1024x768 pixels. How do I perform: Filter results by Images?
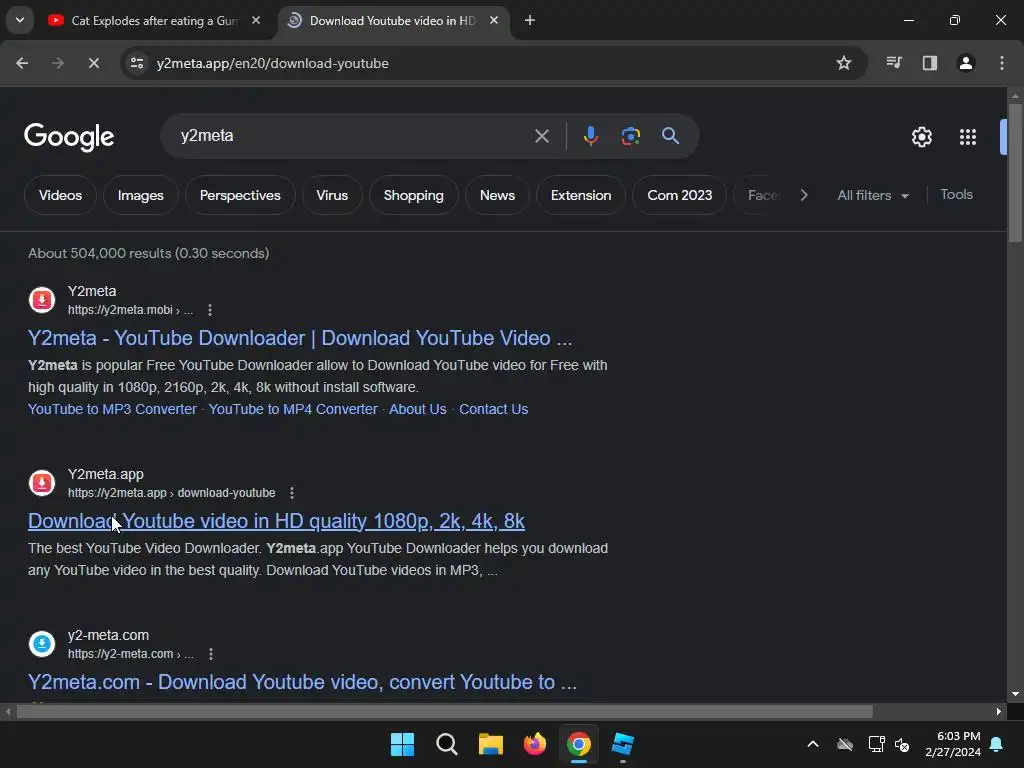point(140,195)
